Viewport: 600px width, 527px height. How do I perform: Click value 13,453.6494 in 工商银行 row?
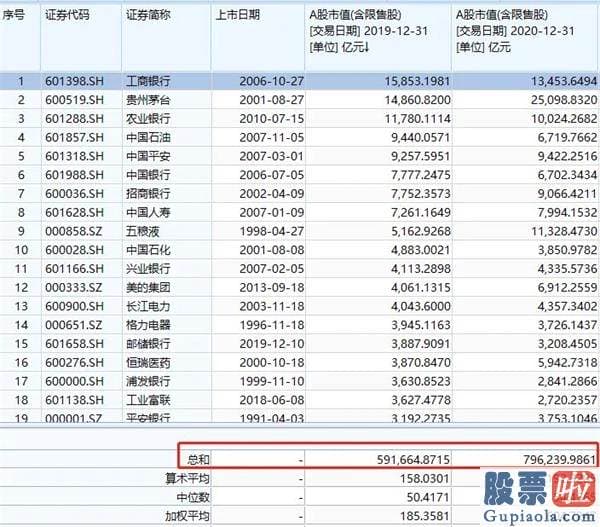pos(564,81)
